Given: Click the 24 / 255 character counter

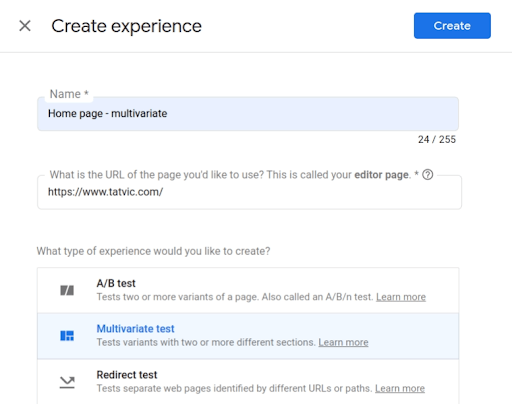Looking at the screenshot, I should (437, 139).
